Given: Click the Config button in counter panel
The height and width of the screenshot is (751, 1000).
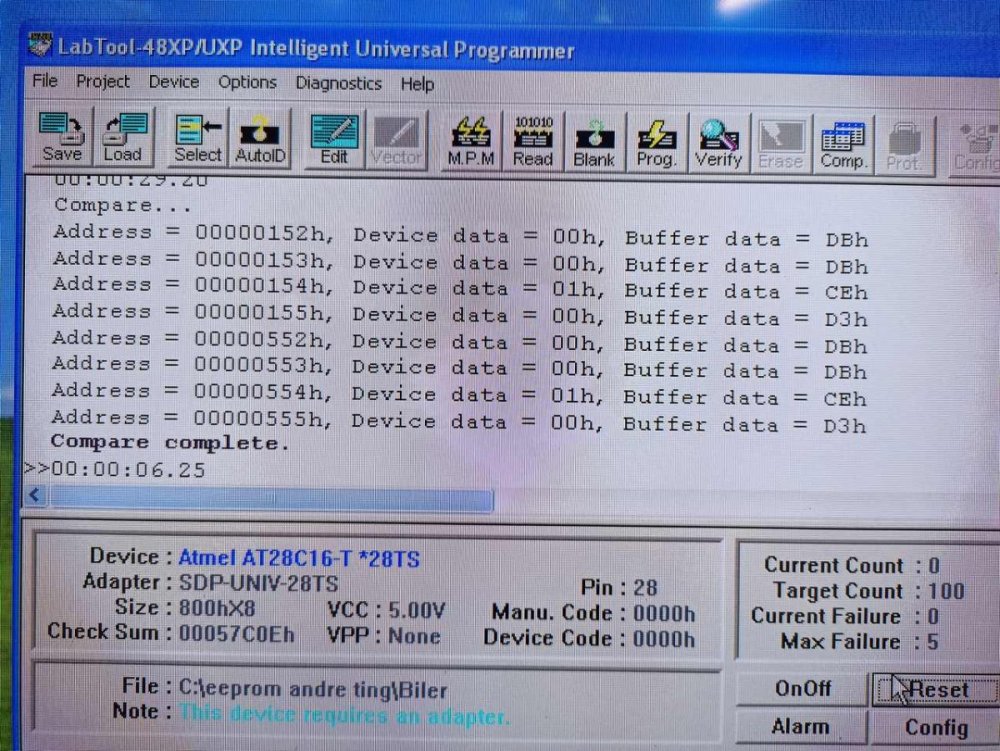Looking at the screenshot, I should [936, 728].
